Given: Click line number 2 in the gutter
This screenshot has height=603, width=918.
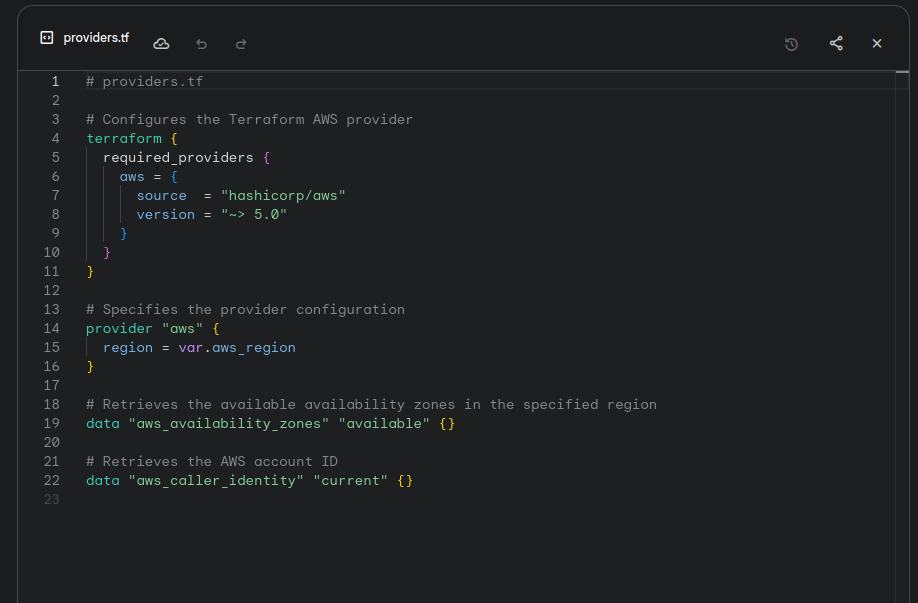Looking at the screenshot, I should coord(56,101).
